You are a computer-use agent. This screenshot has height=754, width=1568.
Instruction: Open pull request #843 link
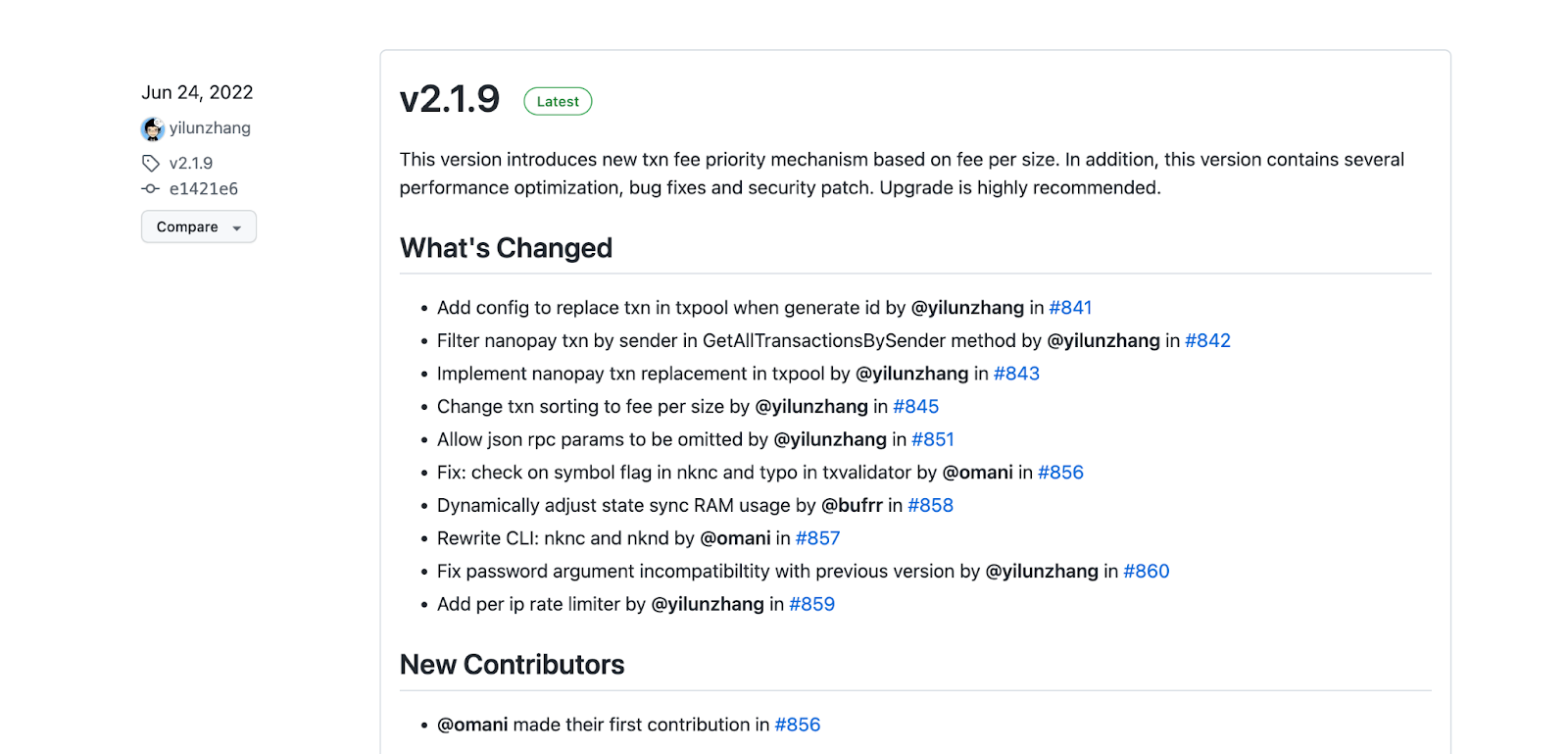tap(1016, 374)
